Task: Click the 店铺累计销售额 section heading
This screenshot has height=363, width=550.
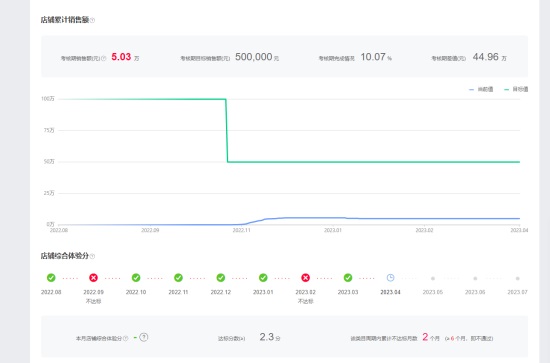Action: coord(65,20)
